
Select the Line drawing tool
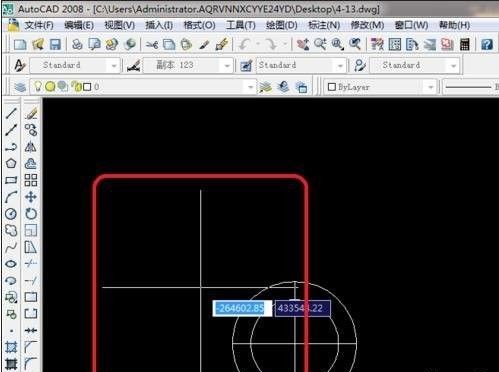(x=11, y=113)
